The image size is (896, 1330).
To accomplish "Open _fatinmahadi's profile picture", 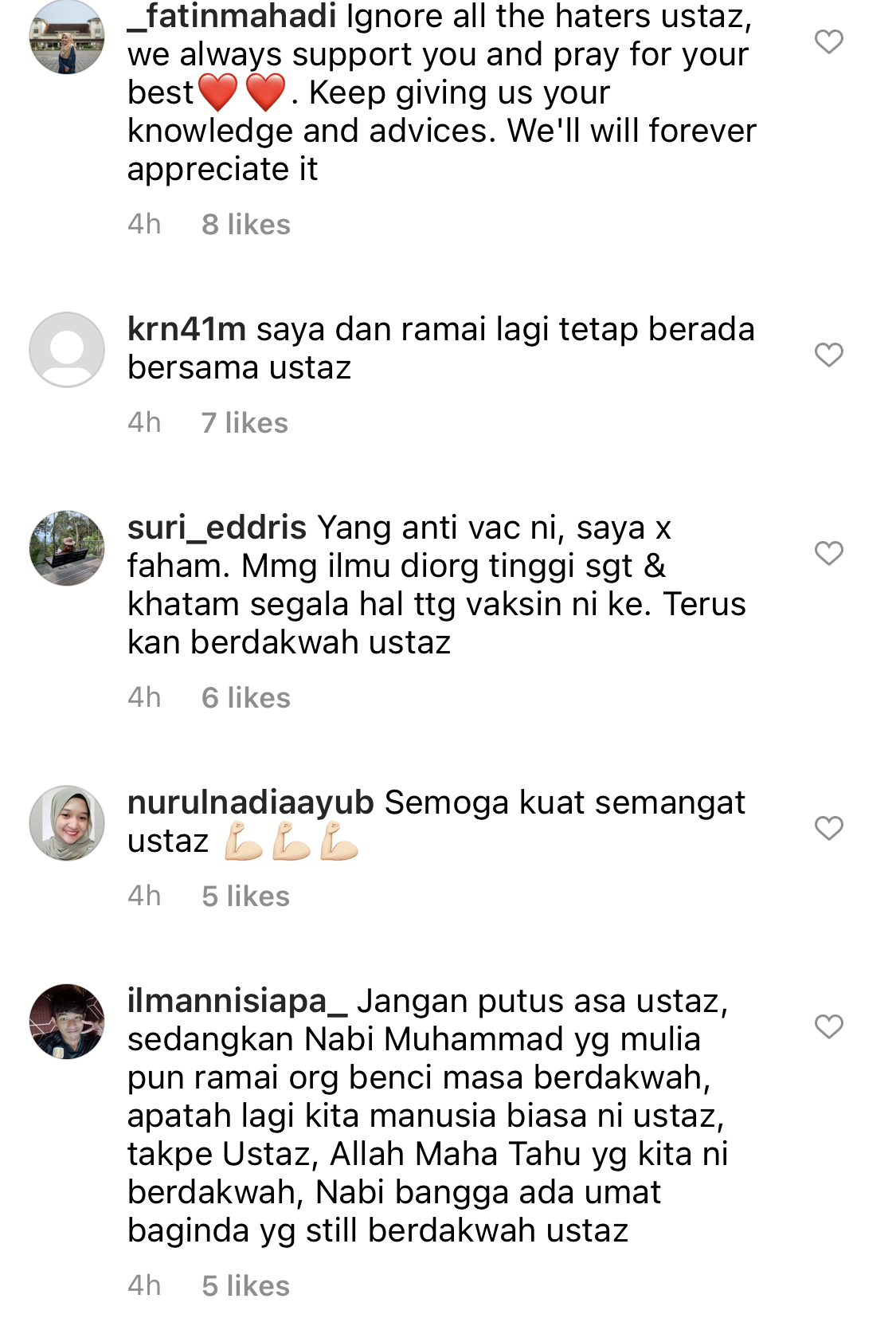I will click(67, 37).
